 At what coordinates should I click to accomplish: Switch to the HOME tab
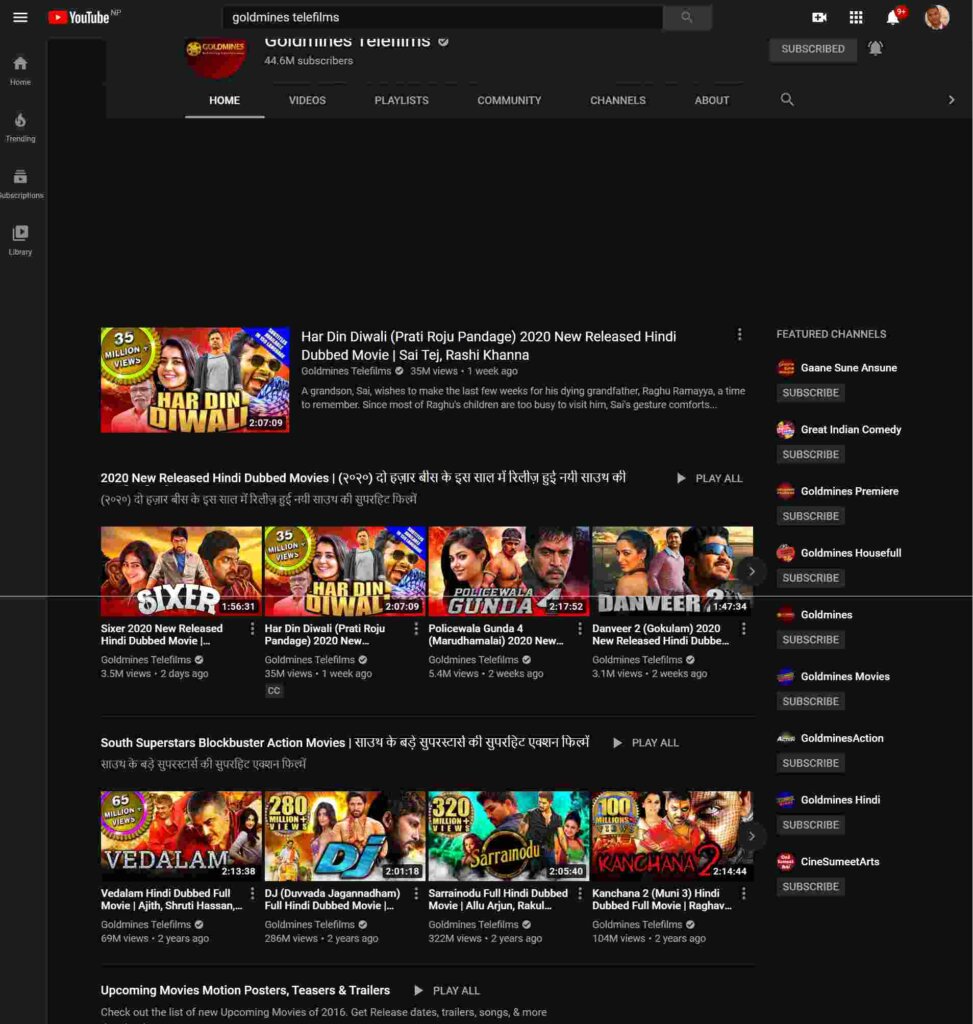pos(225,100)
